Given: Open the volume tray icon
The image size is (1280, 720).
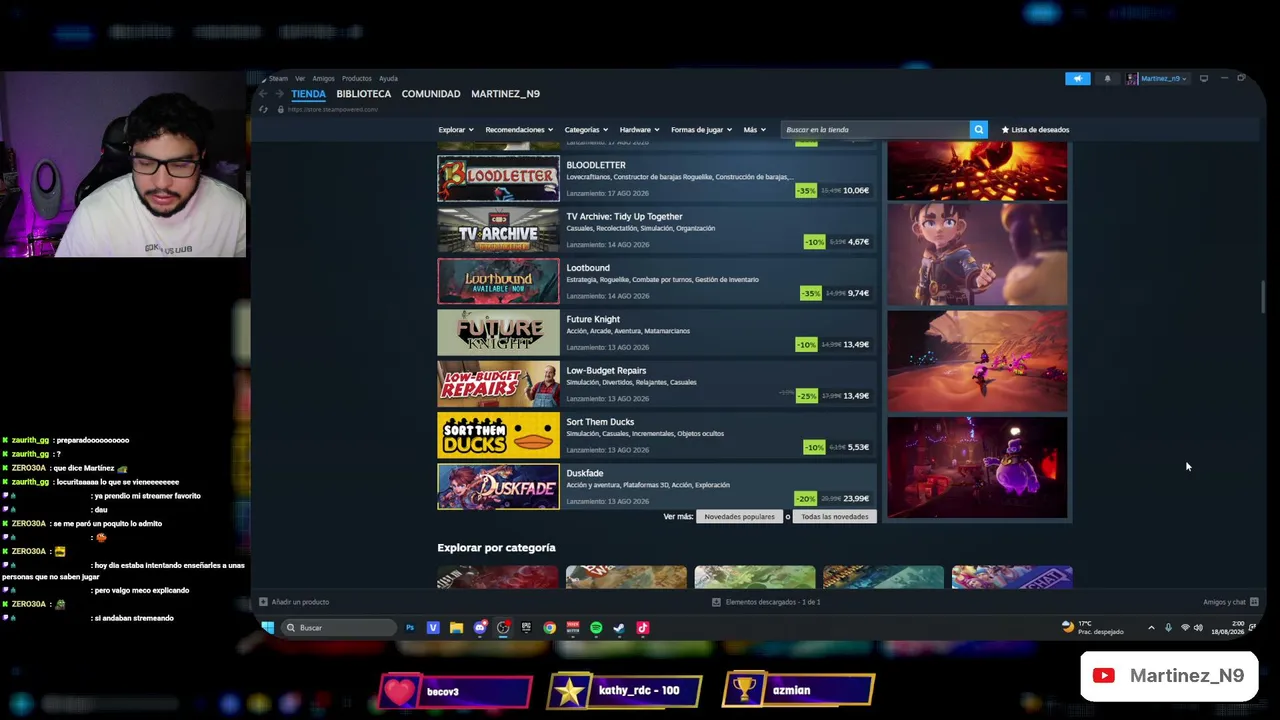Looking at the screenshot, I should click(x=1198, y=628).
